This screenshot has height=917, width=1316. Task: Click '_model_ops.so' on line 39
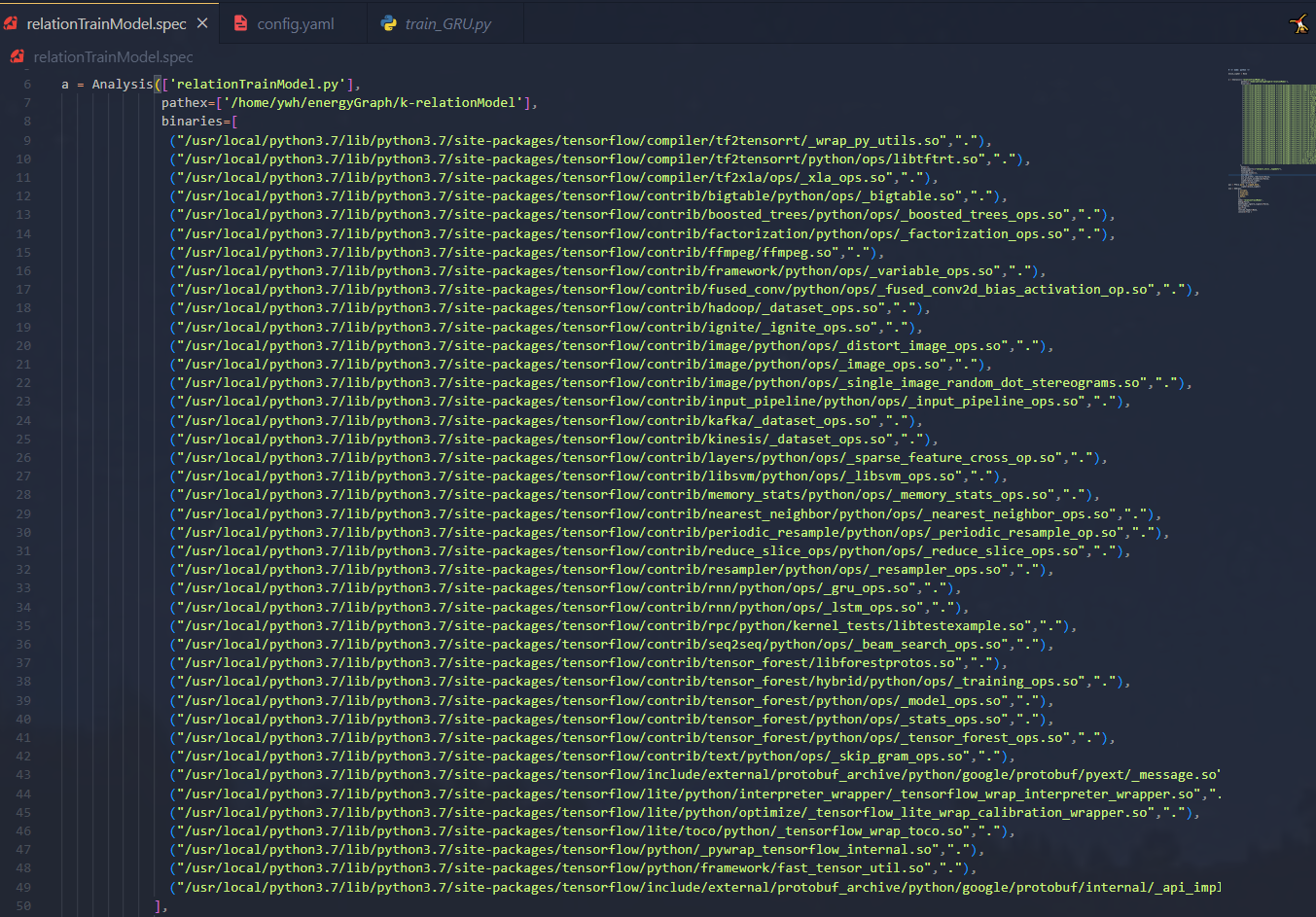(x=952, y=700)
